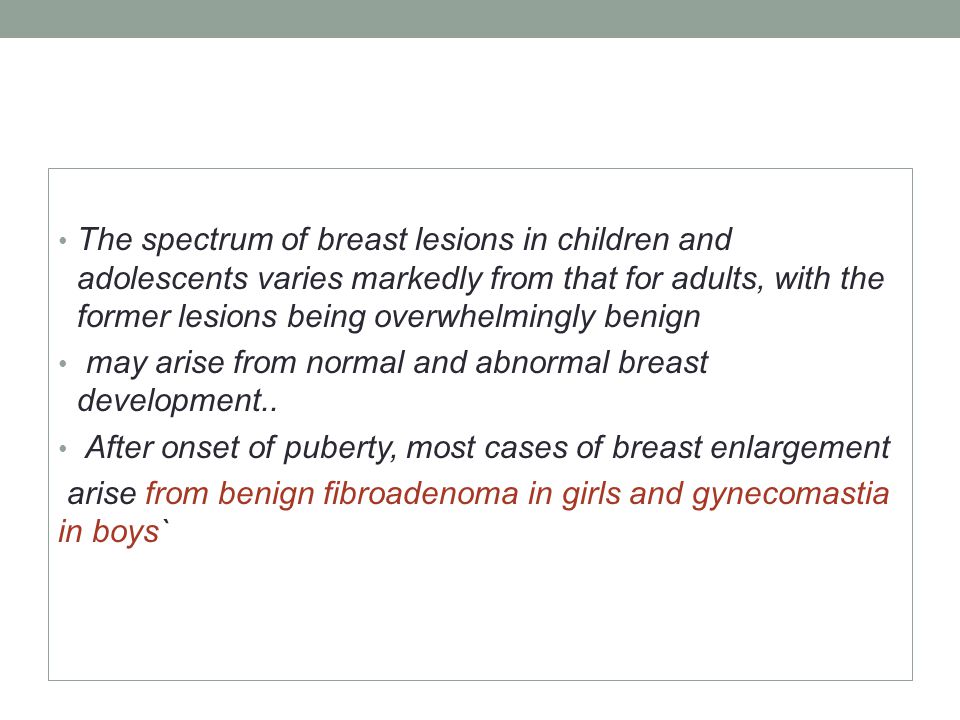Click 'abnormal breast' in second bullet

coord(591,362)
